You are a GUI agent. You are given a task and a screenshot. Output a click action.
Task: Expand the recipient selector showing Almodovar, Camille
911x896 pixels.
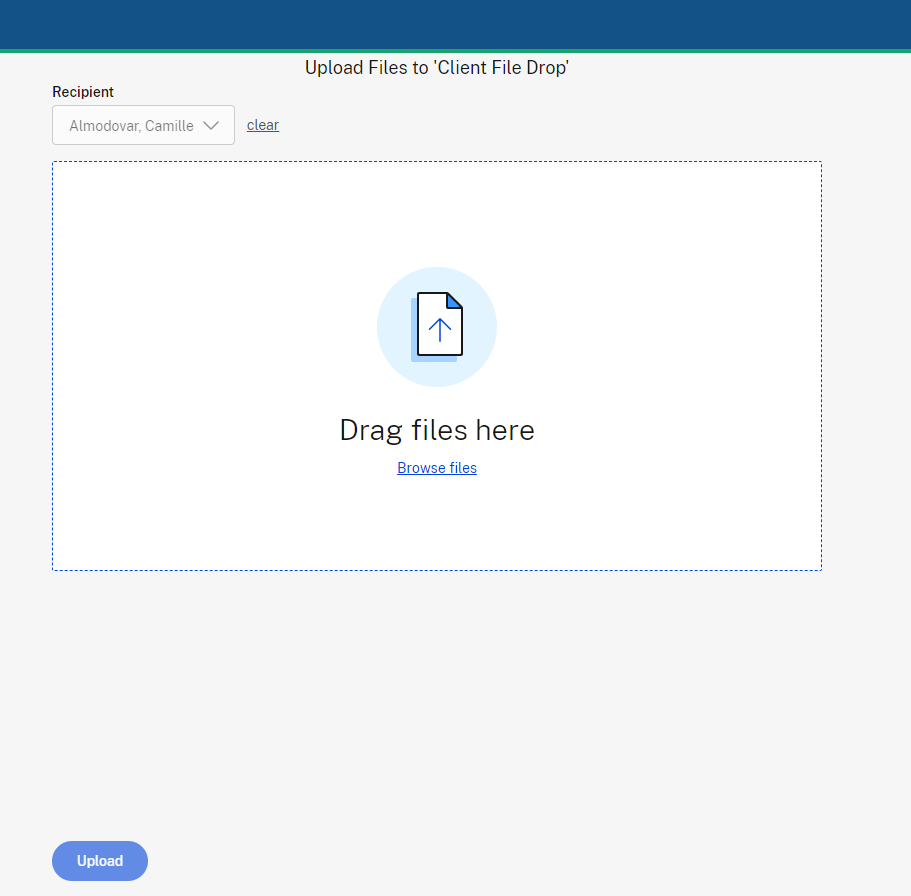click(143, 125)
